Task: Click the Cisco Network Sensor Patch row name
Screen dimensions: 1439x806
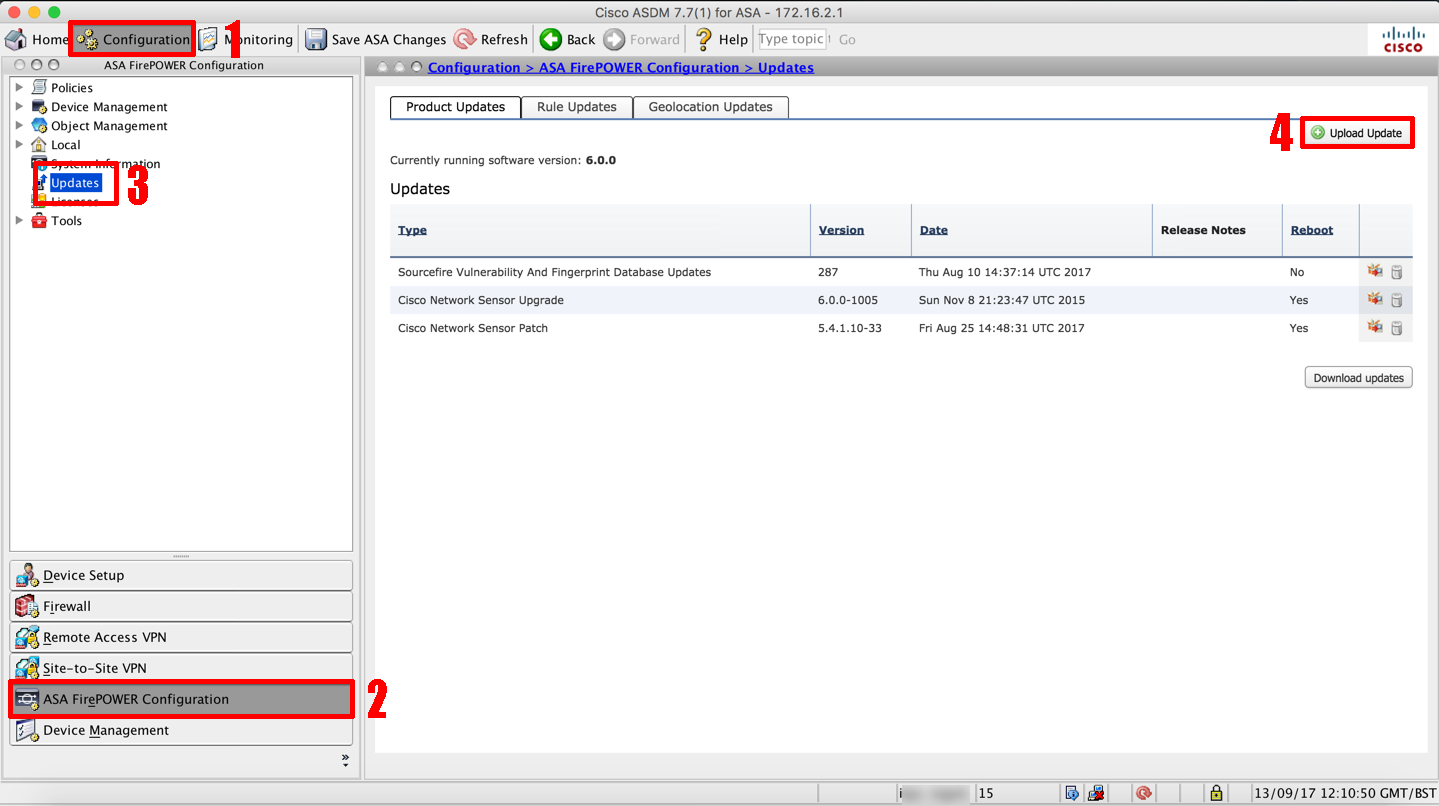Action: point(473,328)
